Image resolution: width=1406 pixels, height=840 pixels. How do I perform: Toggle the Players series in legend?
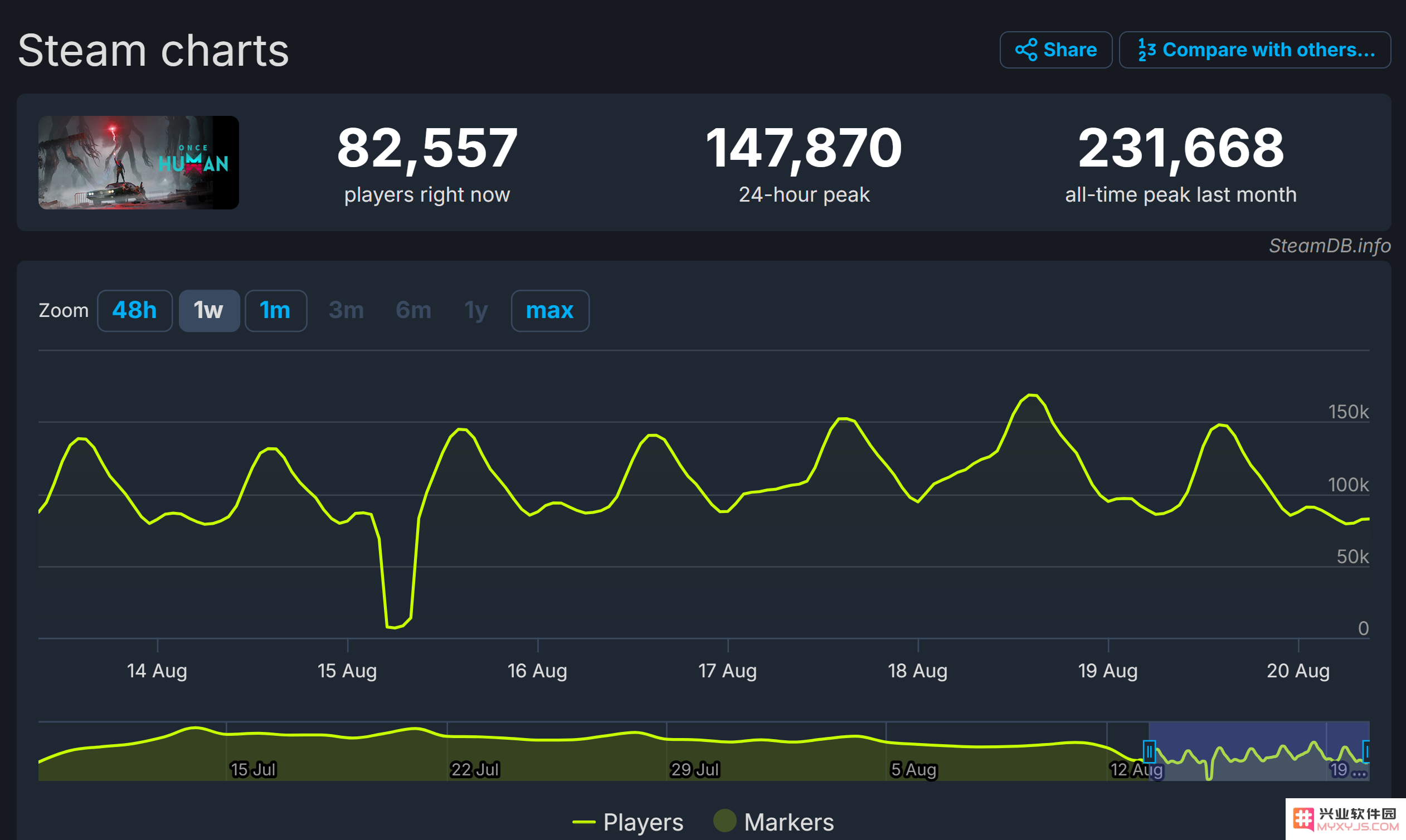click(628, 822)
